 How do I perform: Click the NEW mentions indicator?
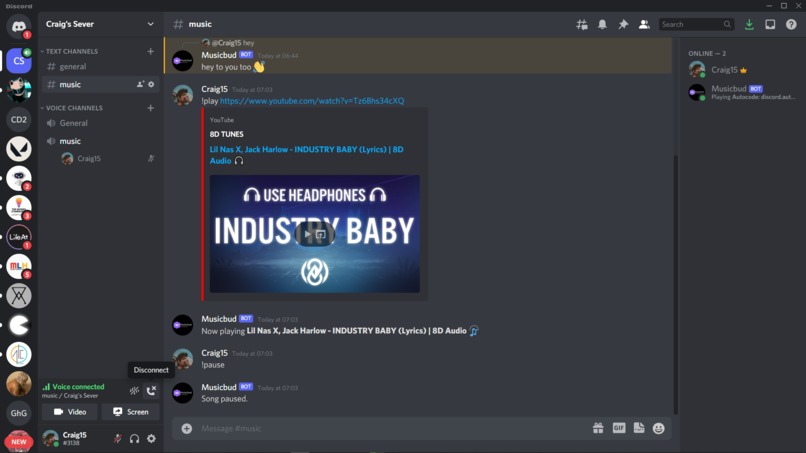19,441
